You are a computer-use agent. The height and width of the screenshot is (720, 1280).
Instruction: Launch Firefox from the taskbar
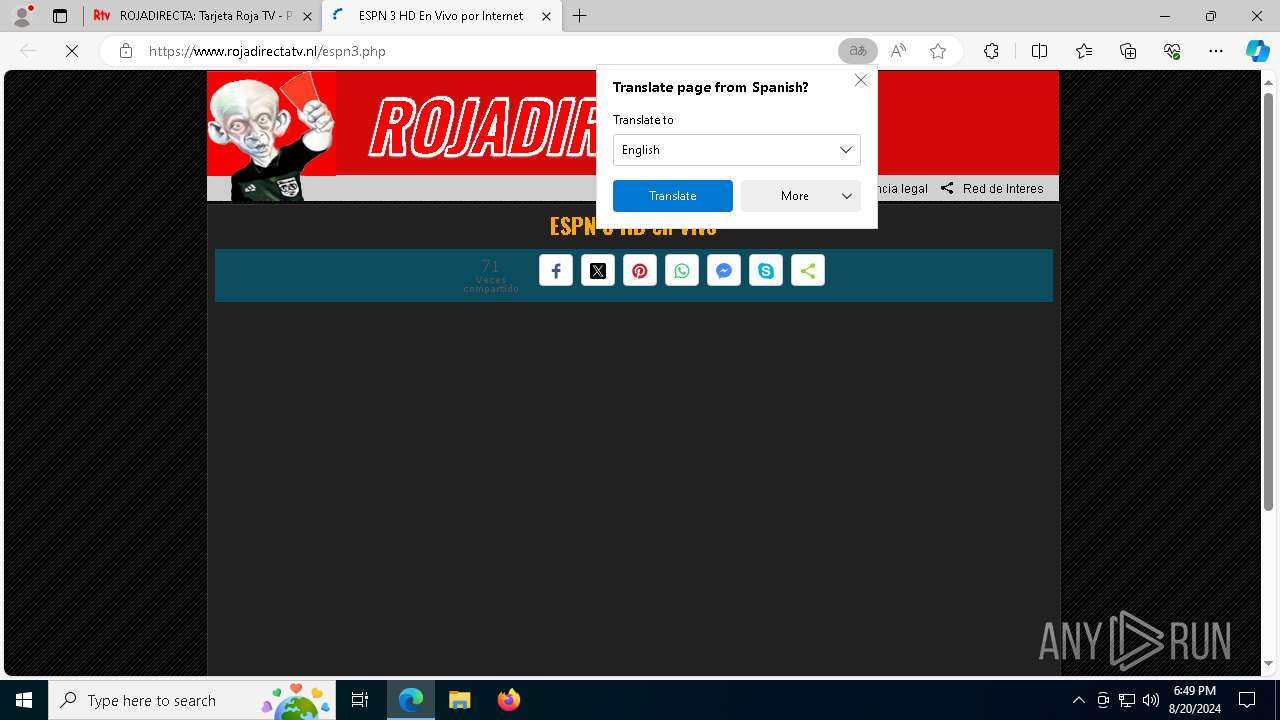tap(508, 700)
